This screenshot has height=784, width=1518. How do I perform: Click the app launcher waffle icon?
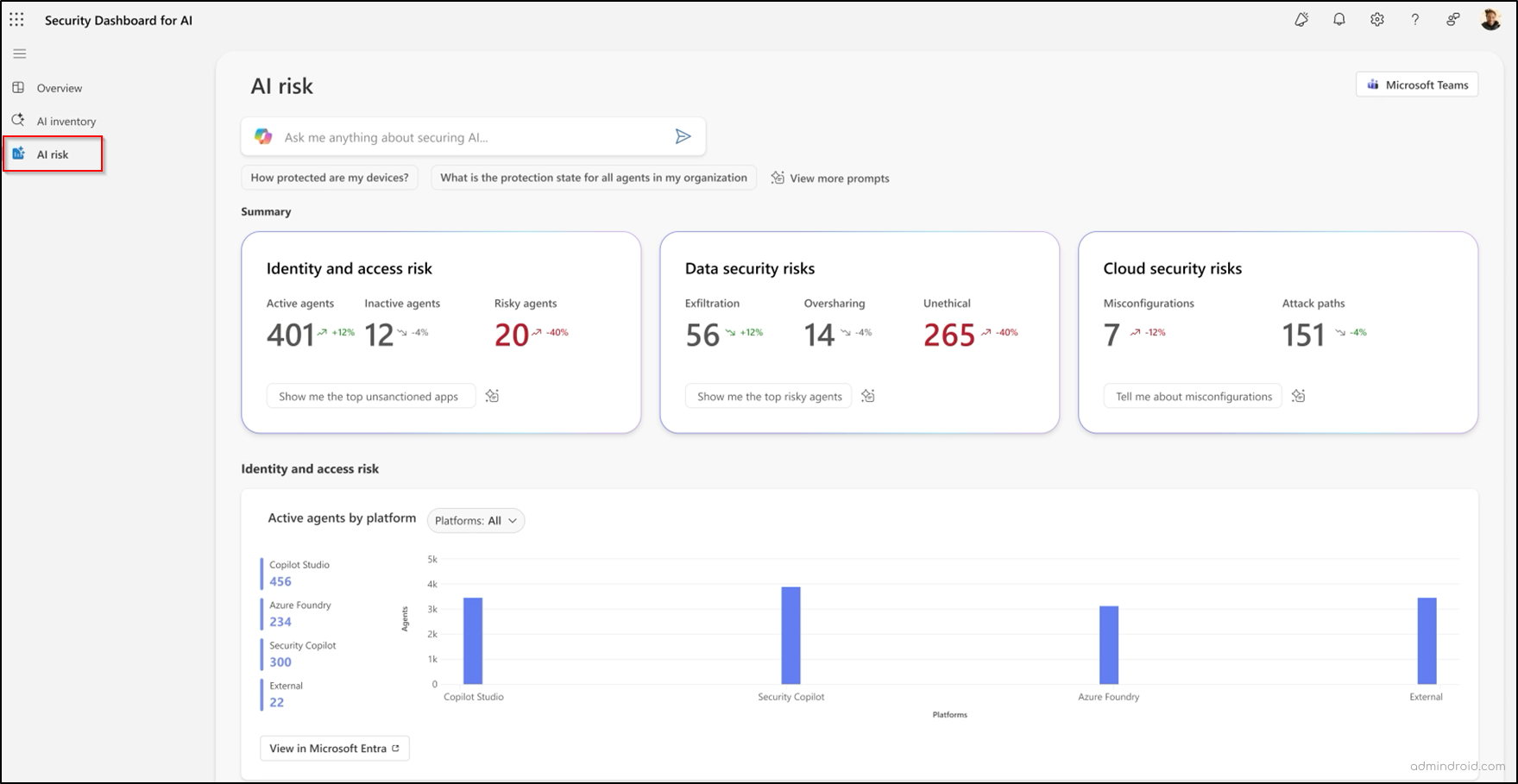click(16, 19)
